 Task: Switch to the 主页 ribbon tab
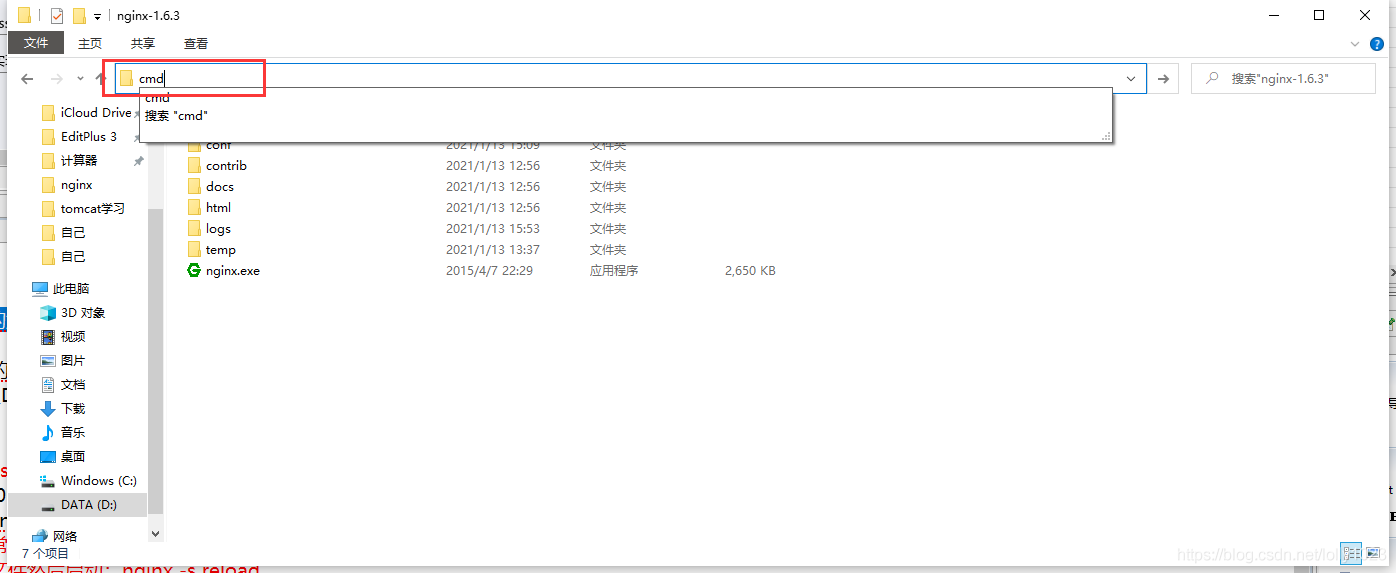(90, 43)
